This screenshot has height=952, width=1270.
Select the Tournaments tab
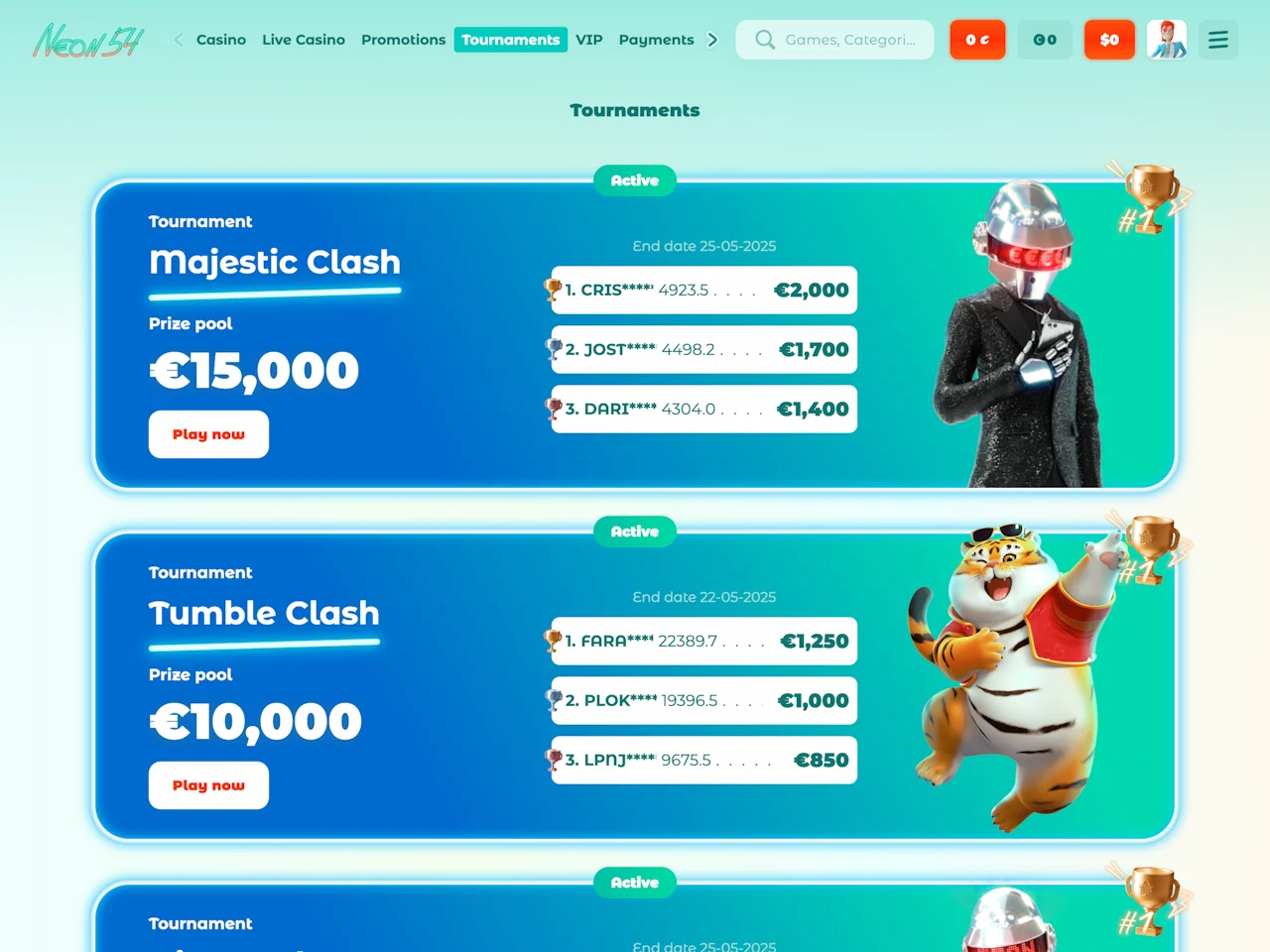[x=511, y=40]
